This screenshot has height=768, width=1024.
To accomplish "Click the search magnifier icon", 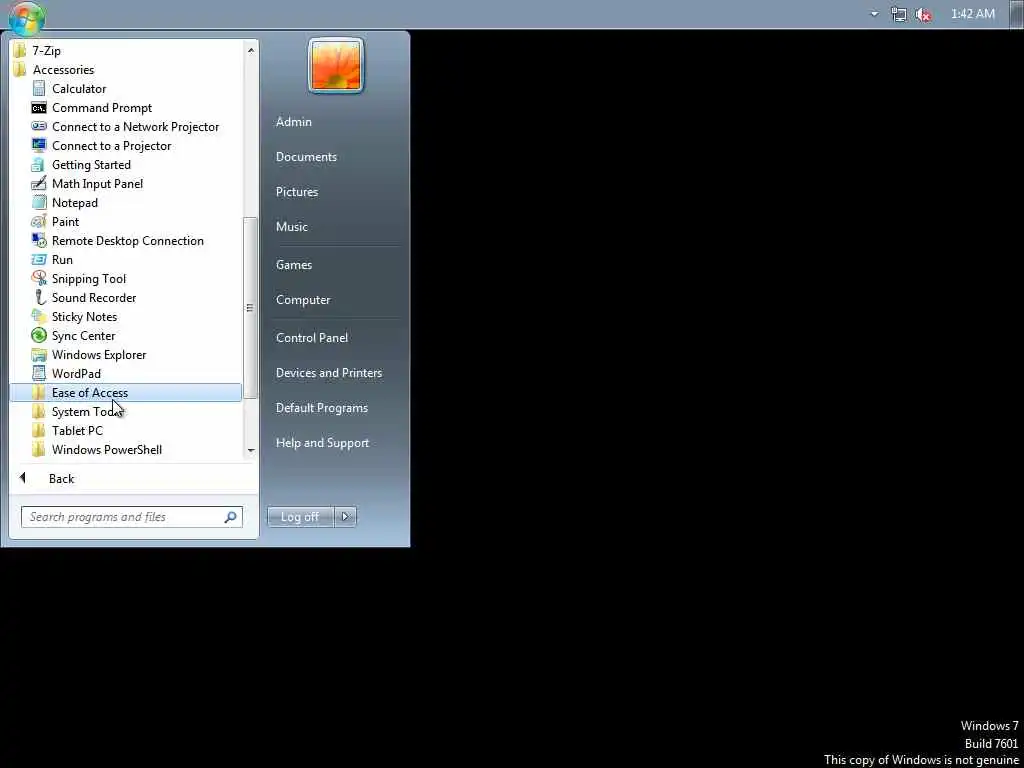I will click(231, 517).
